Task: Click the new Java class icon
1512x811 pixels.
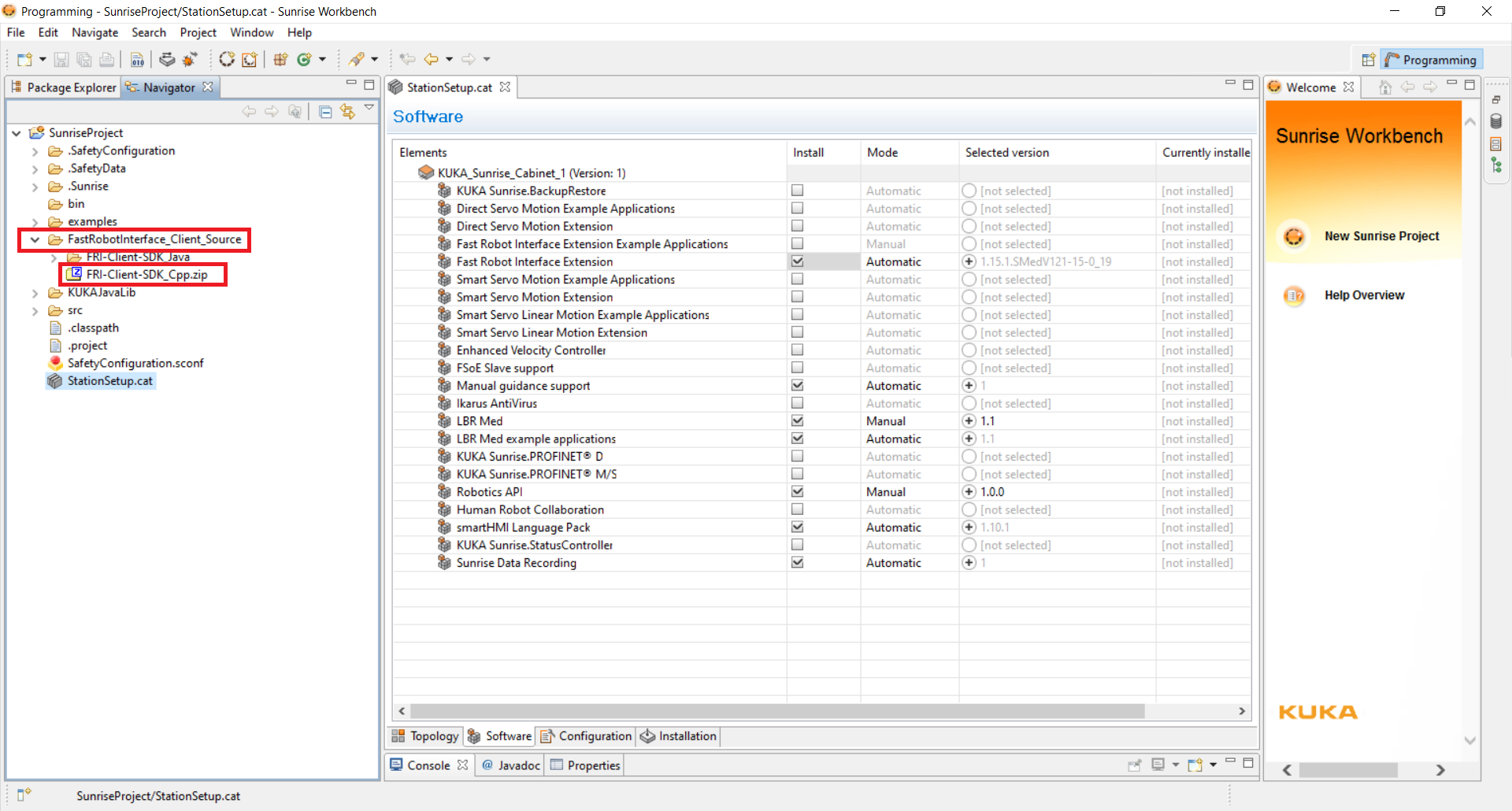Action: (x=305, y=60)
